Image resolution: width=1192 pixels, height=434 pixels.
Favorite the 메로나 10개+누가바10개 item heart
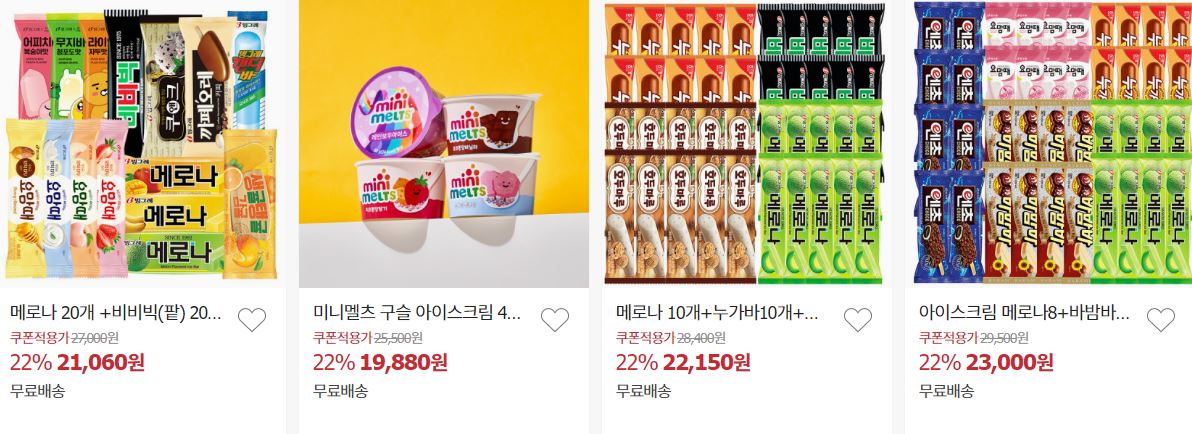[x=858, y=320]
